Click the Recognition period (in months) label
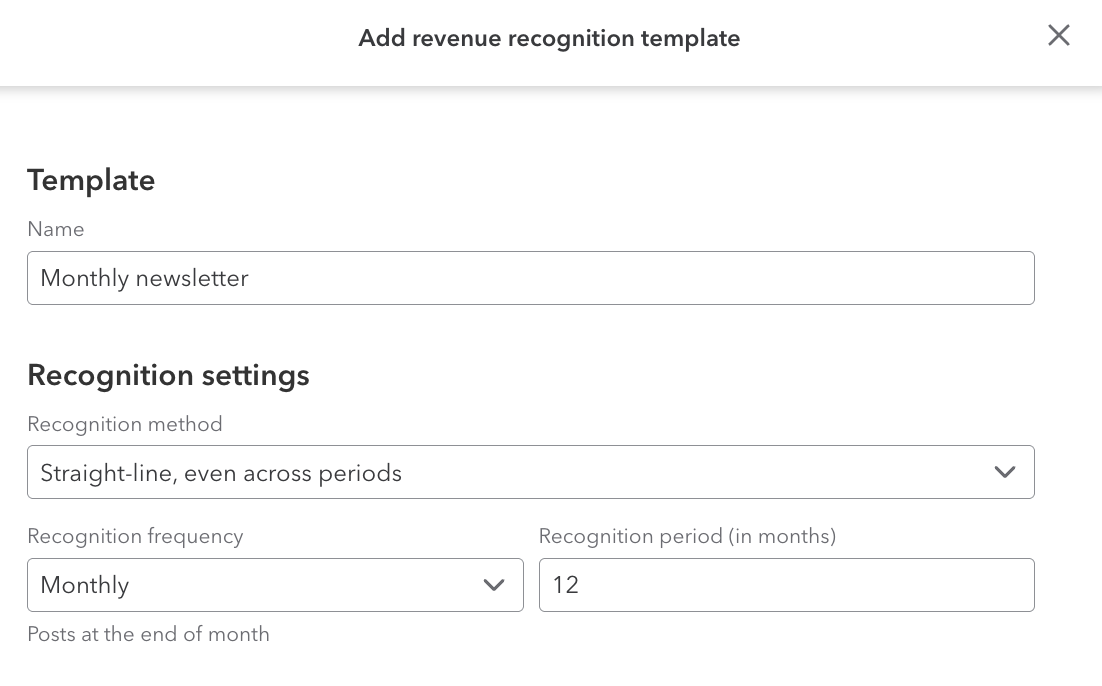 [x=687, y=536]
